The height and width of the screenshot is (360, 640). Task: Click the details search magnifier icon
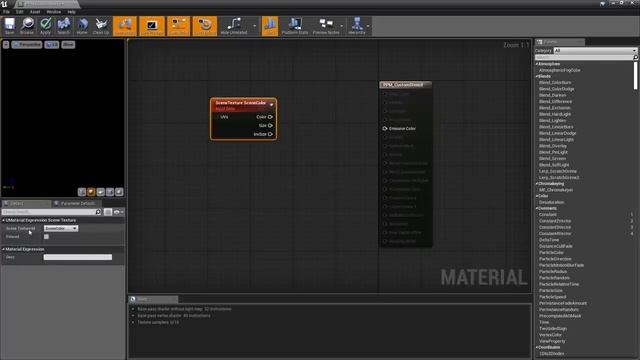(98, 212)
